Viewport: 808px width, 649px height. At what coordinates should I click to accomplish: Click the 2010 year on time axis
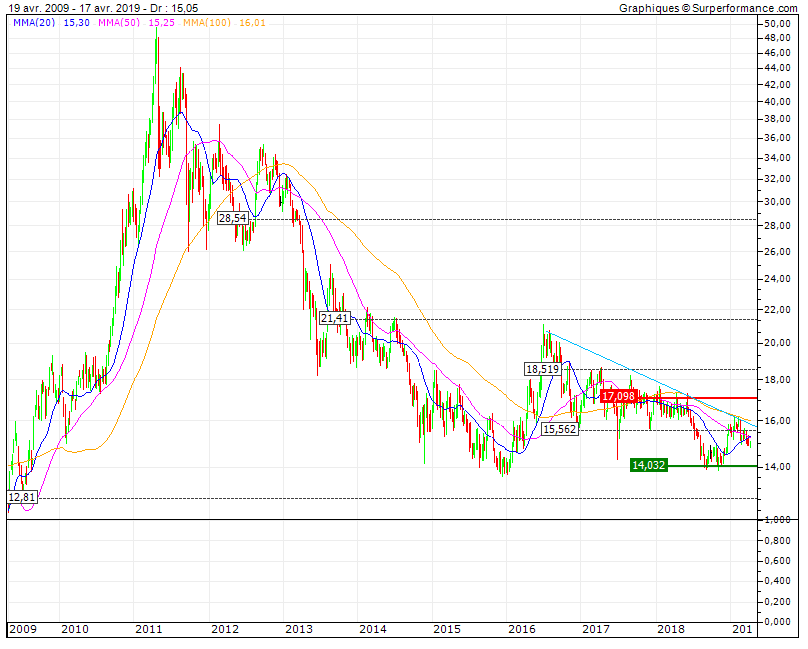click(75, 629)
